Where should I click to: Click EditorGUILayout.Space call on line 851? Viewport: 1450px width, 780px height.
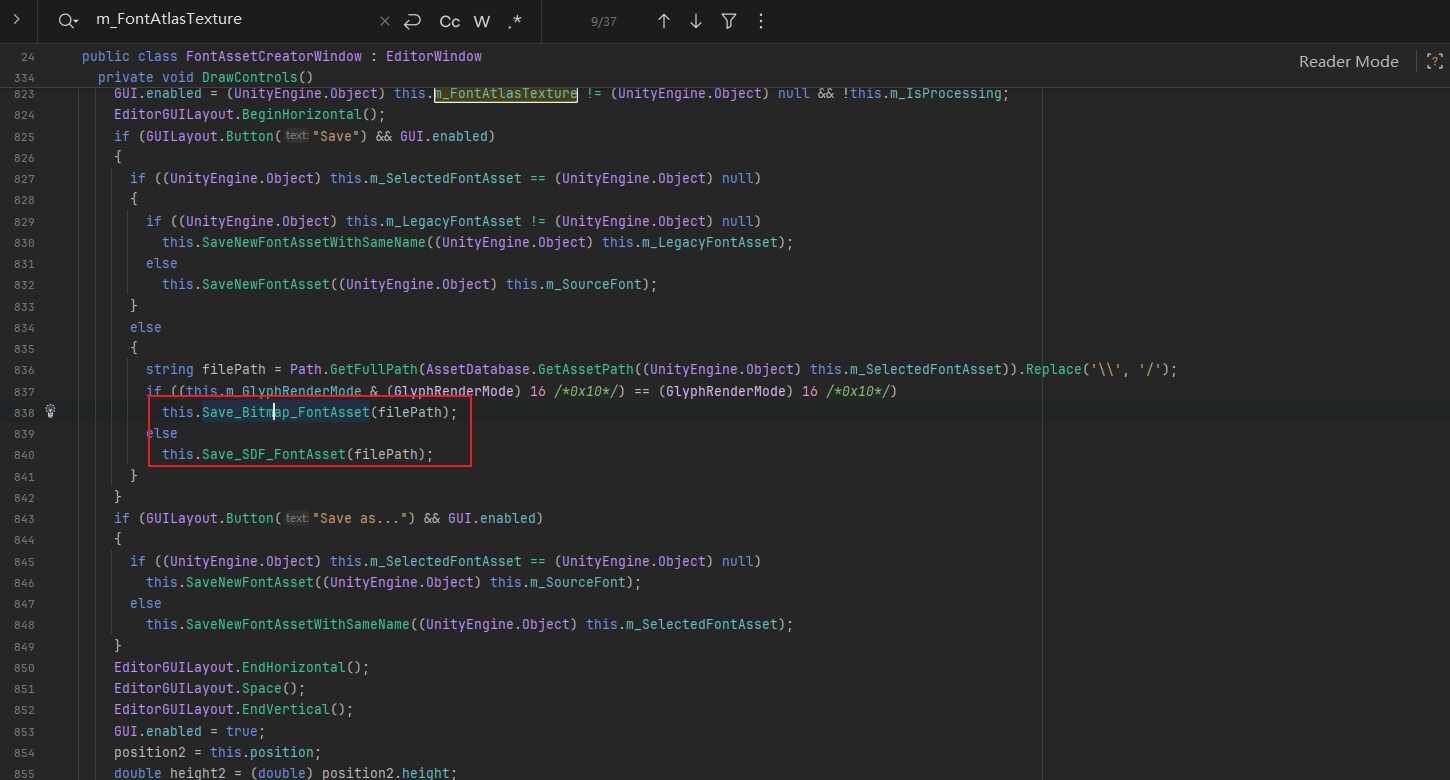(210, 688)
